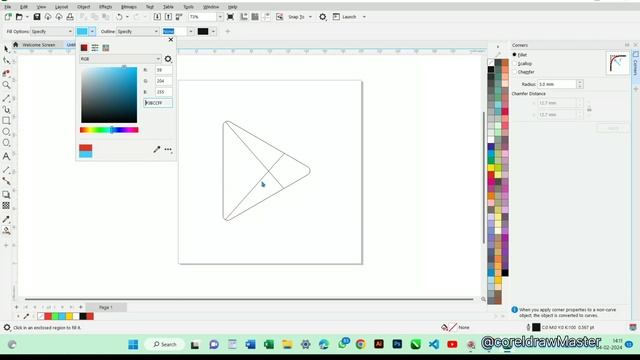The image size is (640, 360).
Task: Open the outline color dropdown arrow
Action: [x=213, y=31]
